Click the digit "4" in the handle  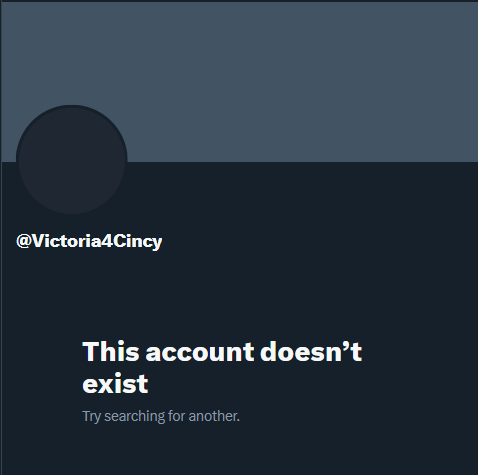[107, 241]
